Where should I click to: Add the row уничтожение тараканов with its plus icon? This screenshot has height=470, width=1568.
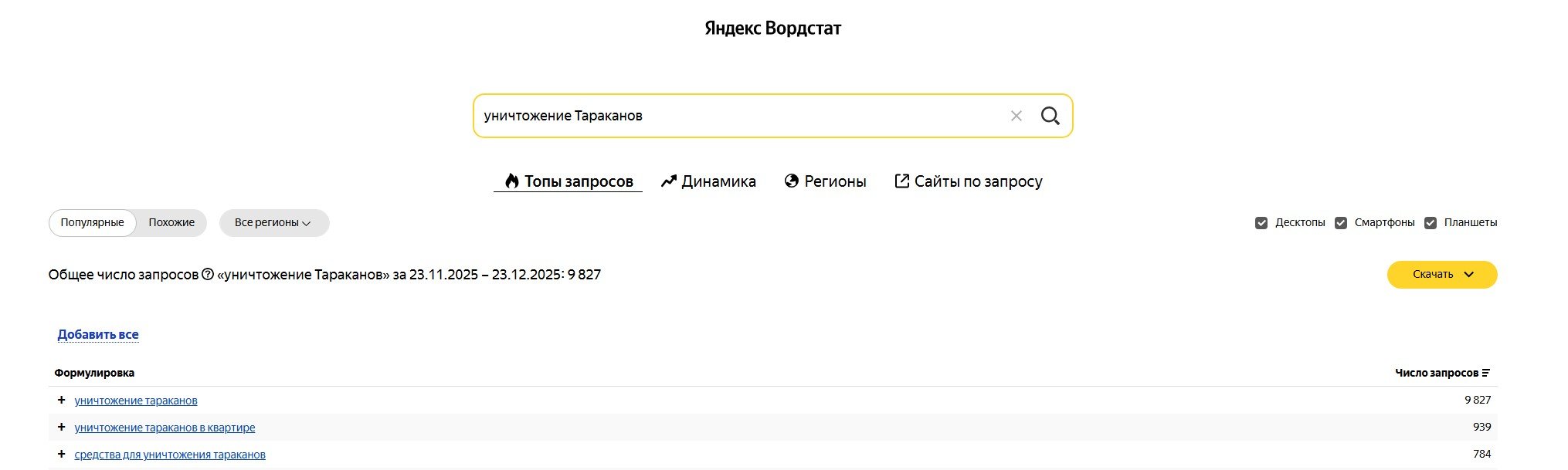coord(61,400)
